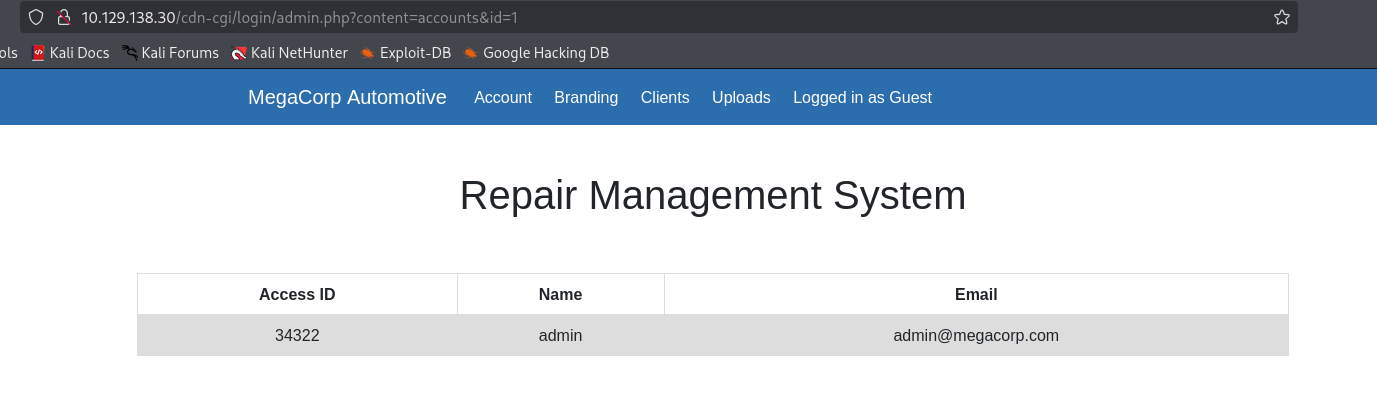1377x420 pixels.
Task: Click the admin name cell
Action: (560, 336)
